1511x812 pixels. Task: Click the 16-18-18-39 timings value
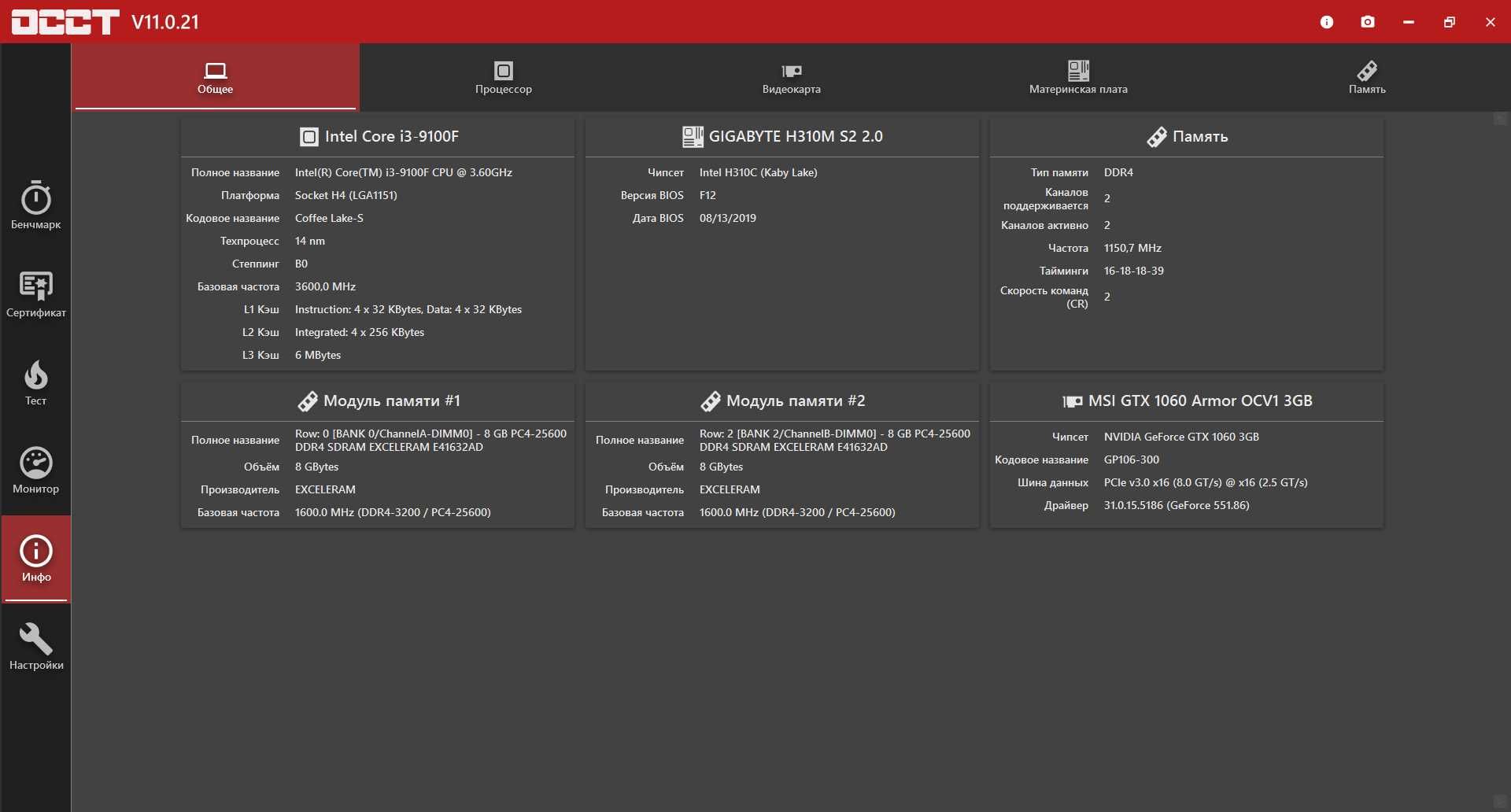[x=1134, y=271]
